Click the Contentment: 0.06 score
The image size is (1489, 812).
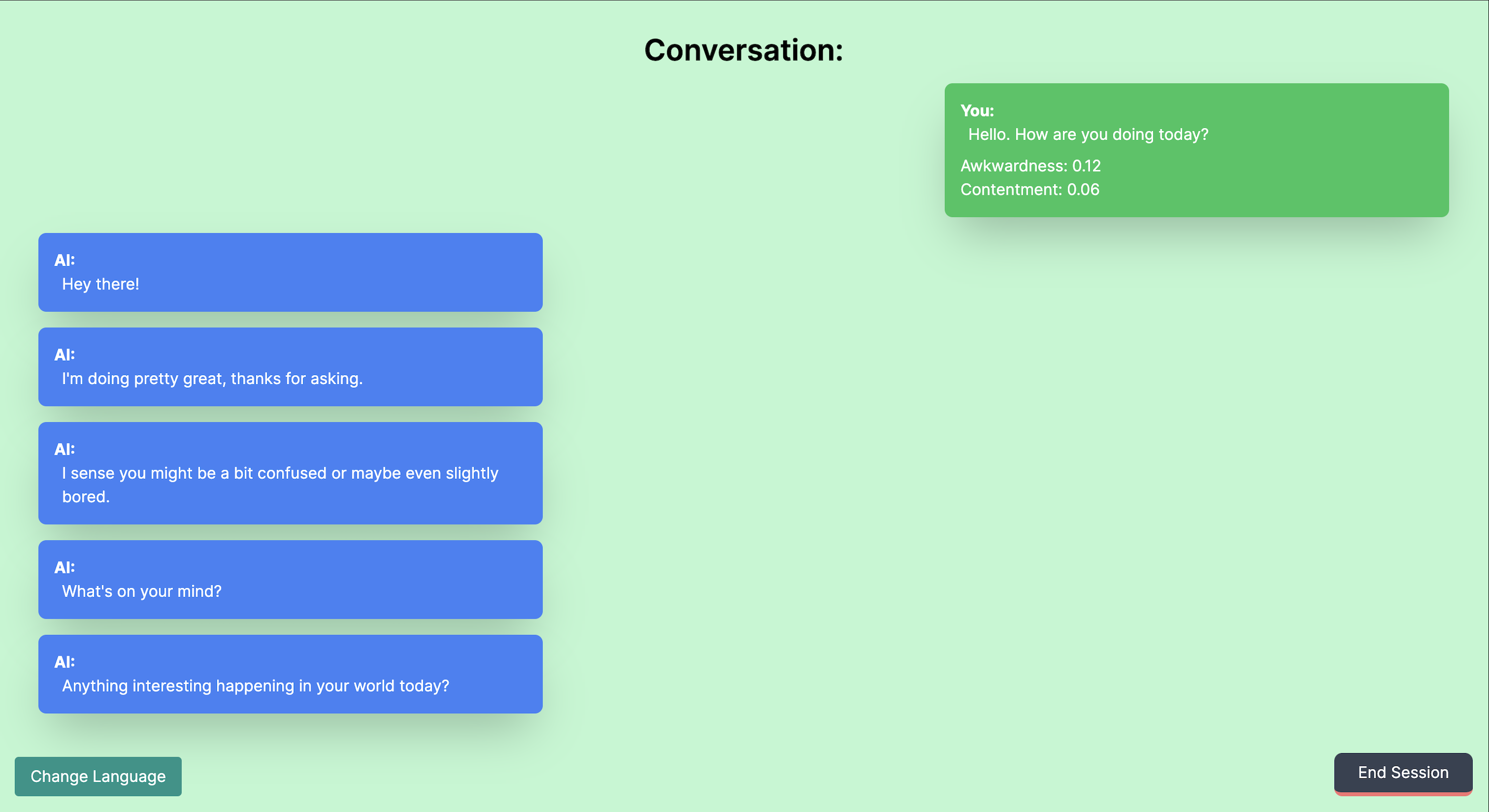click(x=1029, y=189)
